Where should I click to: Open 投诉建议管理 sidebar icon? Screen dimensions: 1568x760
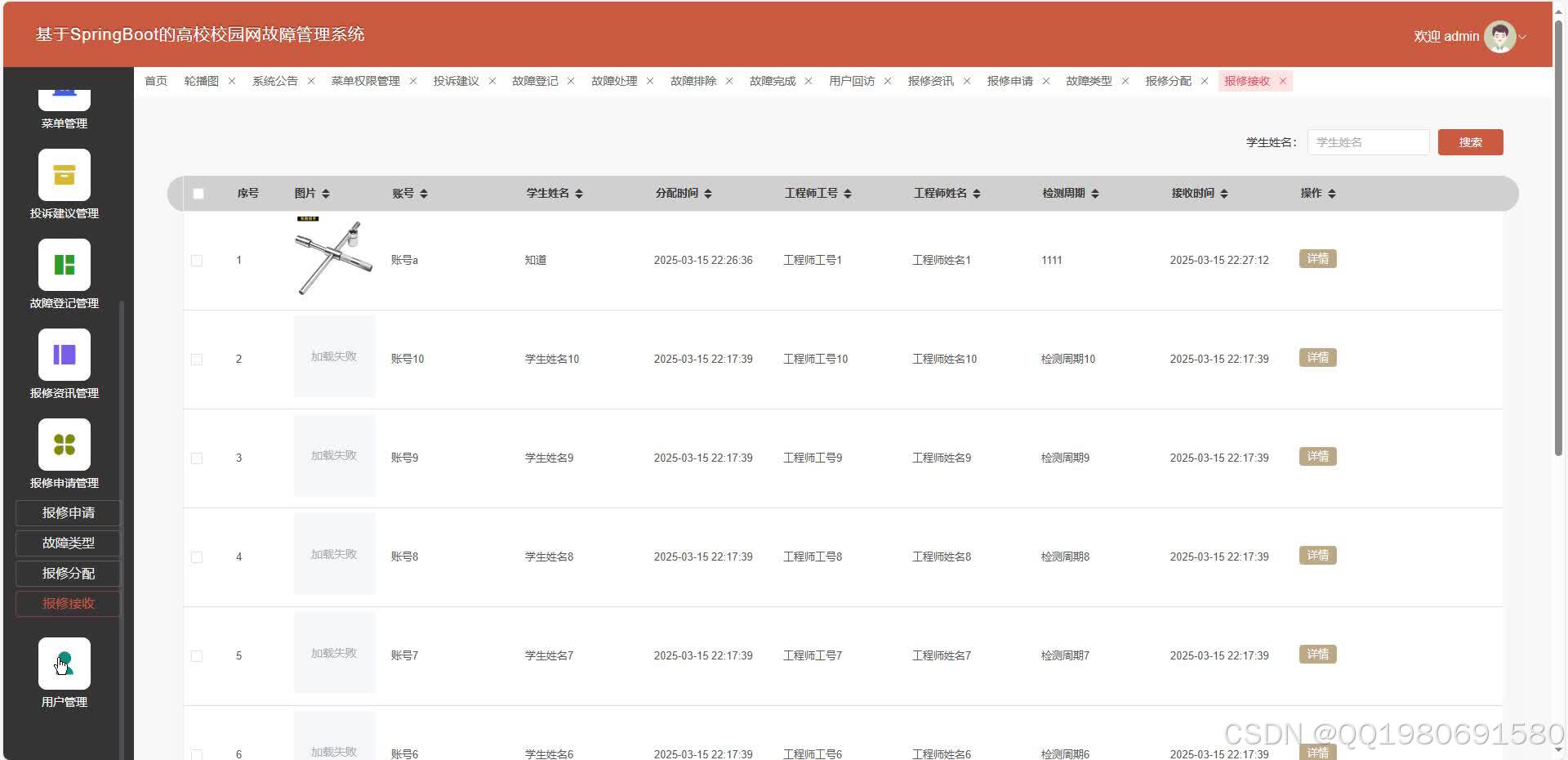65,175
